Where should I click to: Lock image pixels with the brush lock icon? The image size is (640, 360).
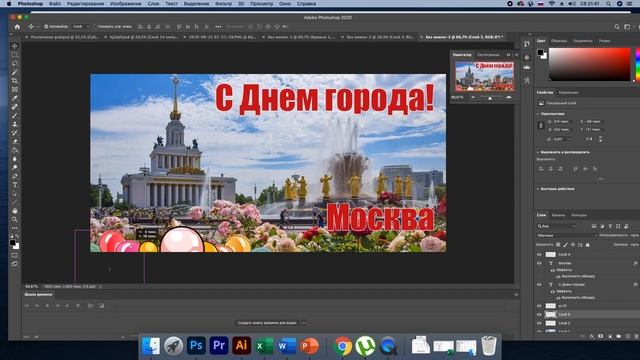[x=565, y=244]
